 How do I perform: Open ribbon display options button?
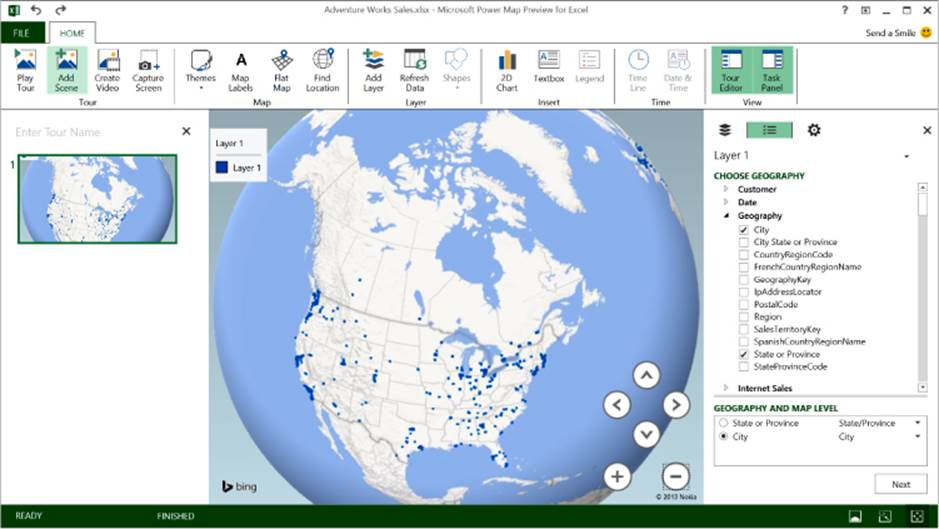click(866, 10)
